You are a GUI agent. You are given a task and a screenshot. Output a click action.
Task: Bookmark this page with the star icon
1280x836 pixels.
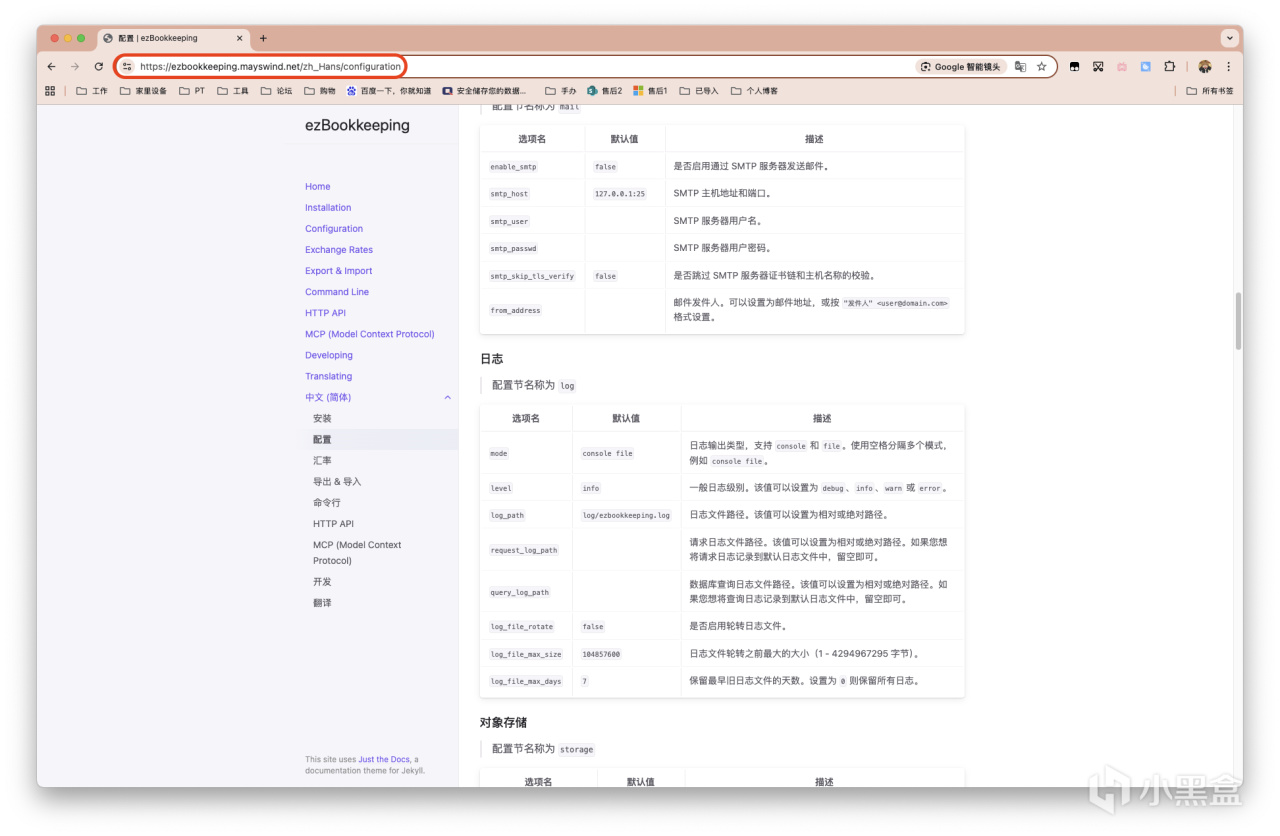1041,67
